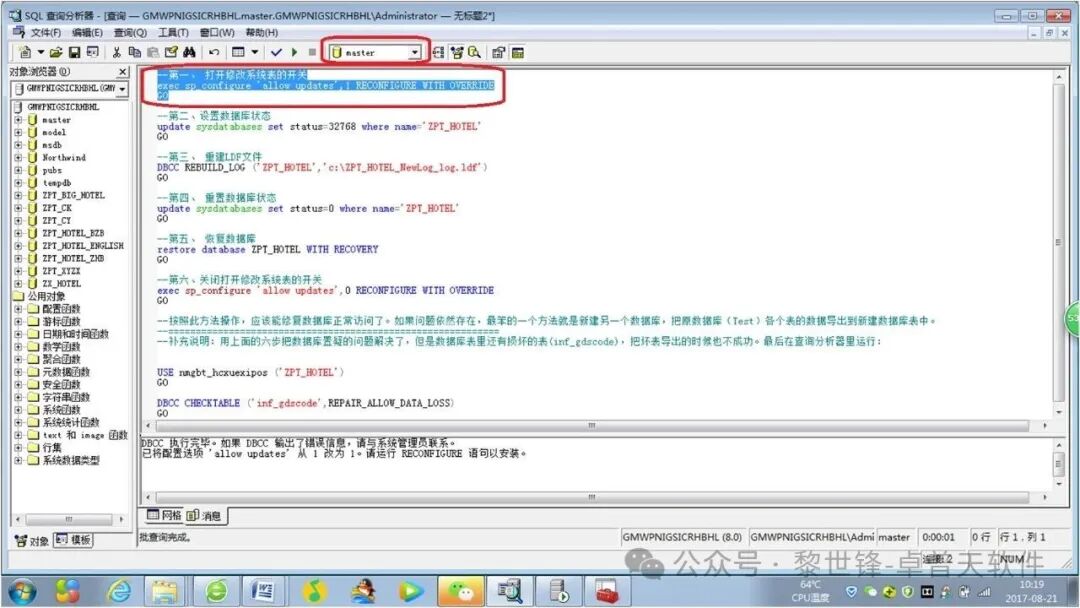Click the Object Search icon in toolbar

(x=473, y=52)
